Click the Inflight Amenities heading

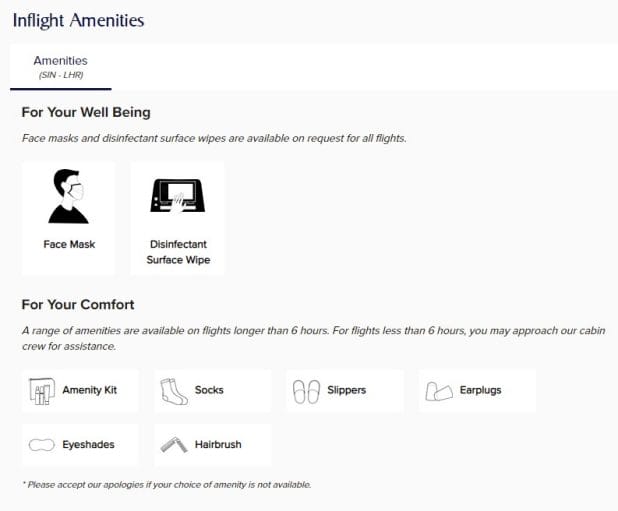(x=78, y=20)
